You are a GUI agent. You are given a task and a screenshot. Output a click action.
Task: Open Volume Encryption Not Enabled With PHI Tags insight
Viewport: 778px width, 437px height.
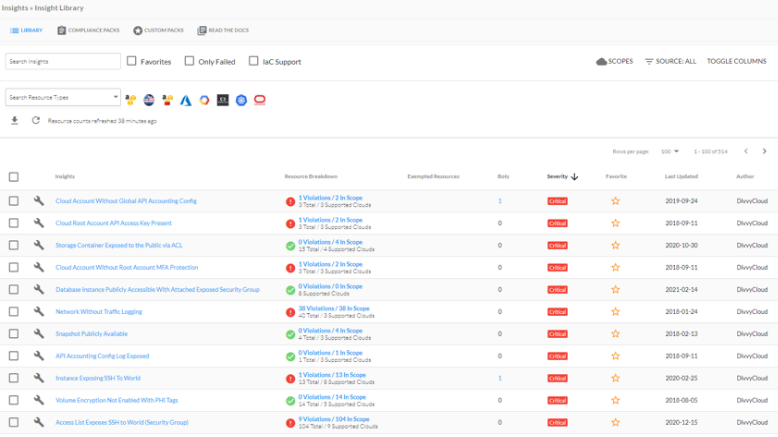117,400
